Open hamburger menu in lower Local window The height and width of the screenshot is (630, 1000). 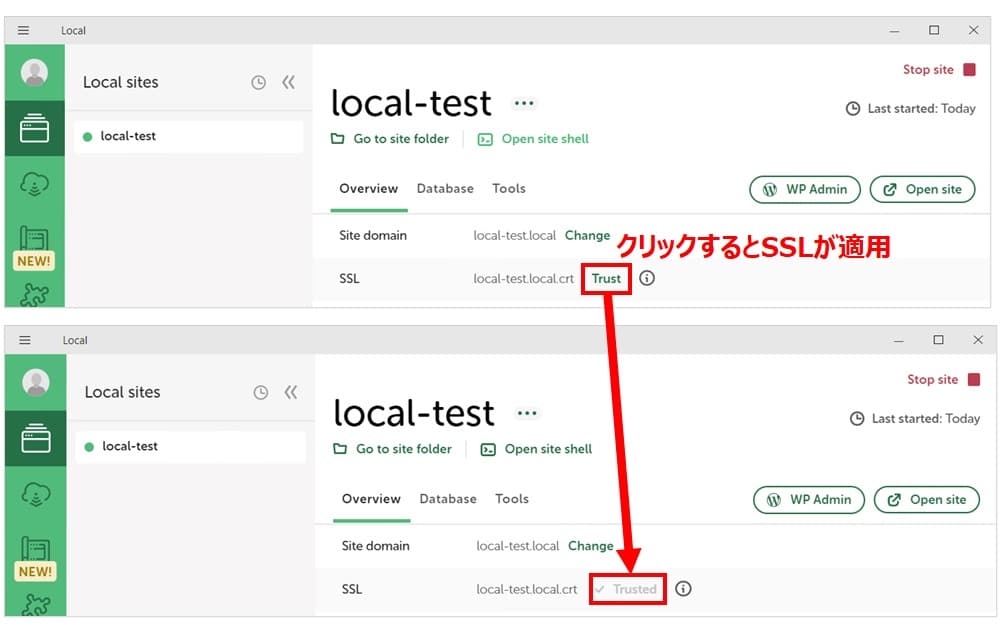[x=25, y=340]
